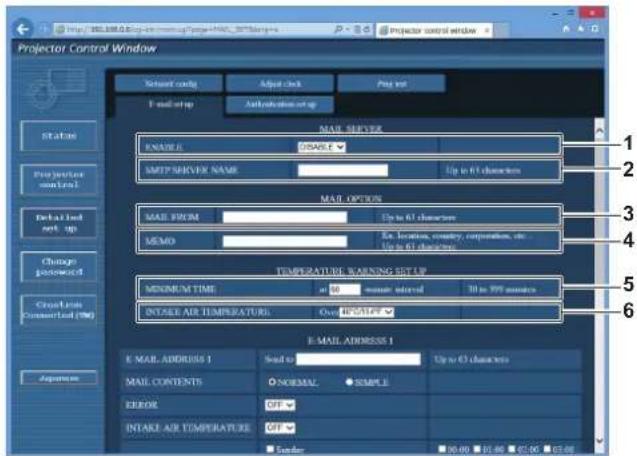
Task: Refresh the page with the reload icon
Action: click(x=366, y=29)
